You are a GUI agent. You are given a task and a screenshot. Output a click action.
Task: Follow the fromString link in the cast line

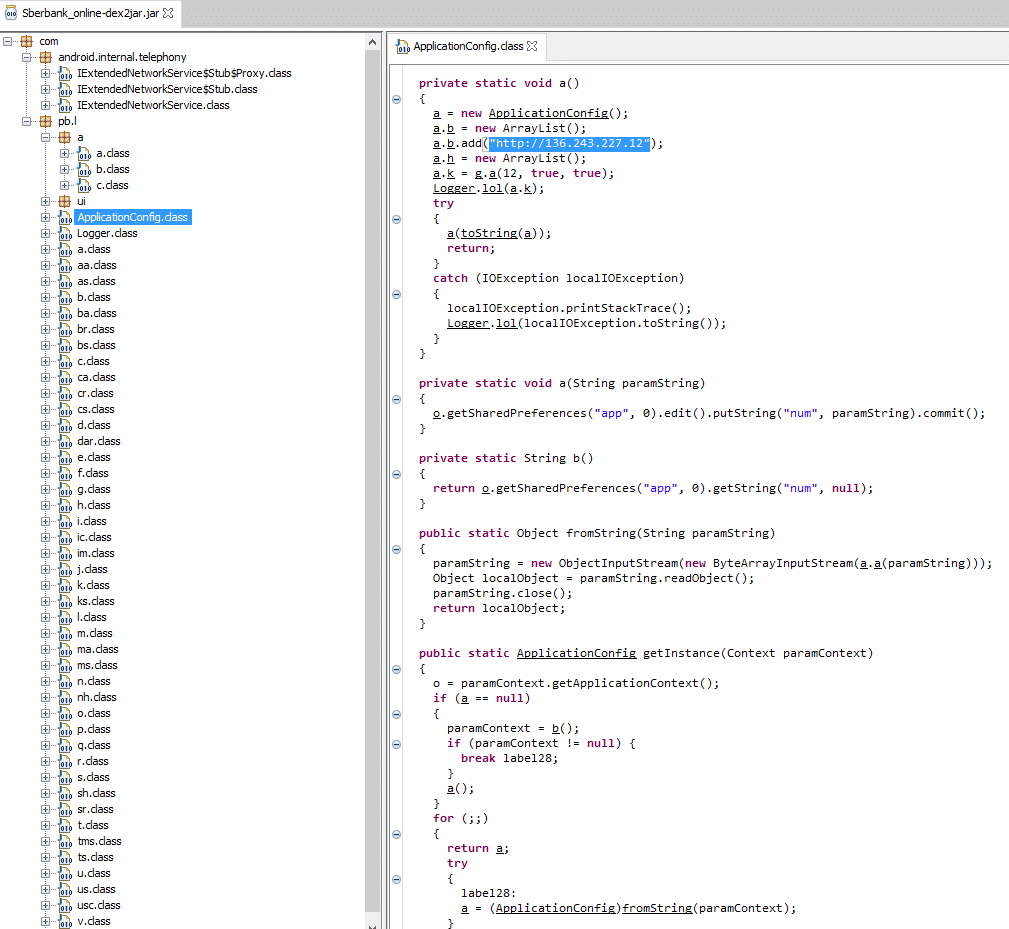[657, 908]
